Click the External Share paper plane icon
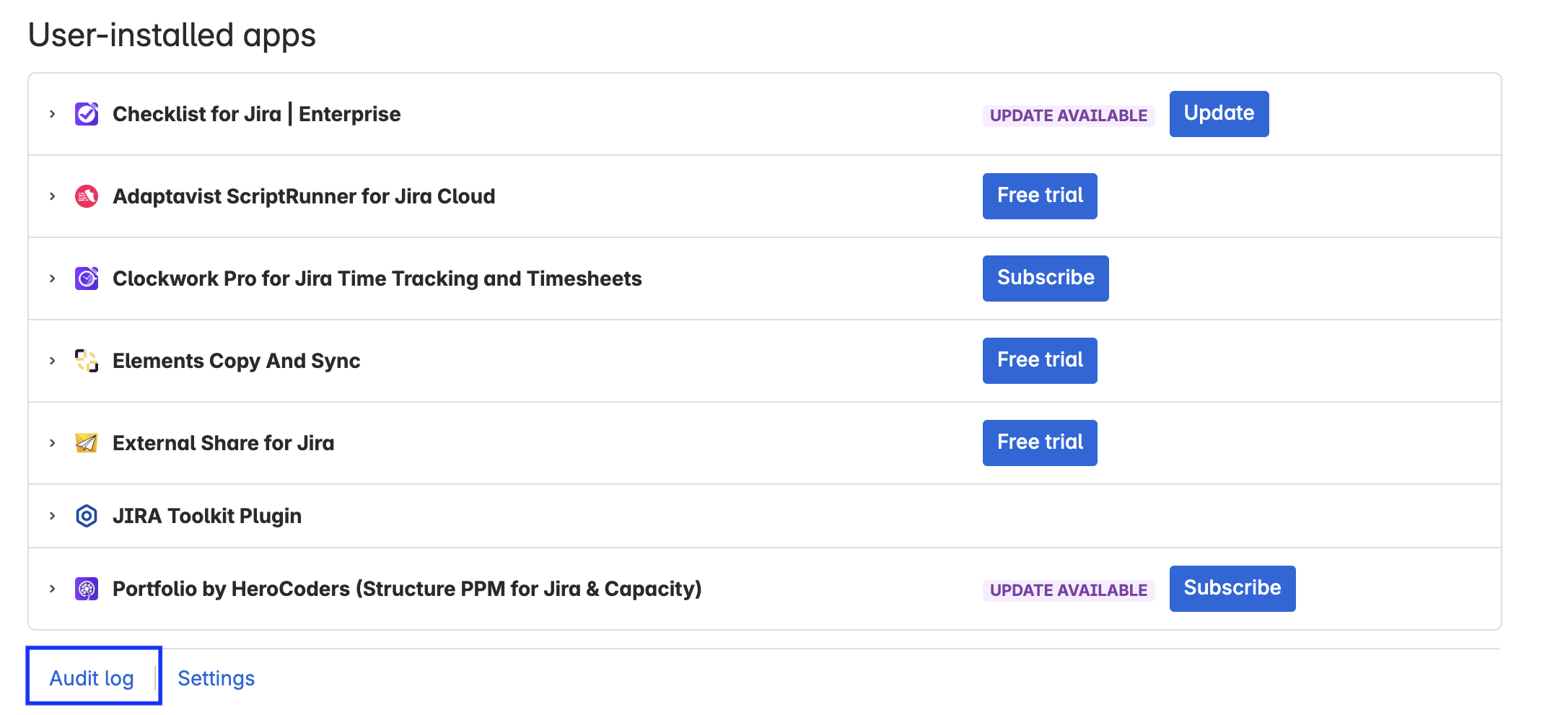Image resolution: width=1568 pixels, height=715 pixels. (87, 443)
